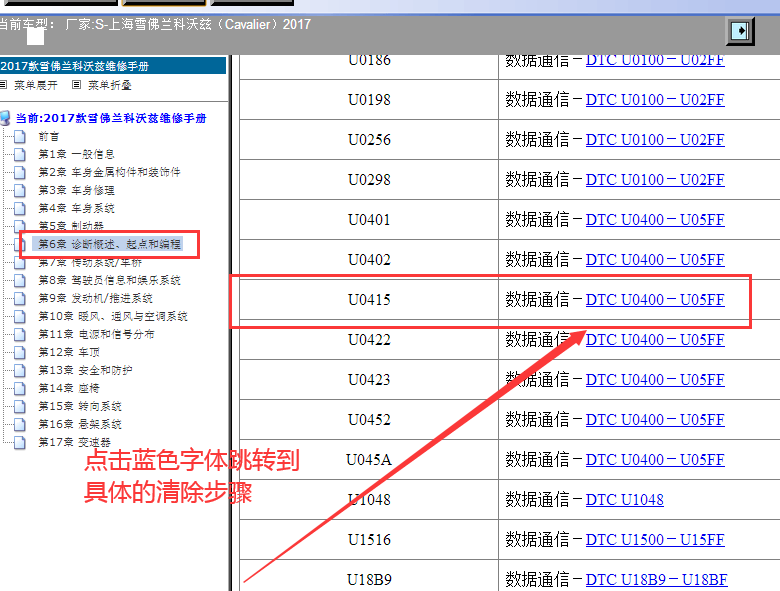Click the U0423 code cell
Image resolution: width=780 pixels, height=591 pixels.
click(x=369, y=380)
